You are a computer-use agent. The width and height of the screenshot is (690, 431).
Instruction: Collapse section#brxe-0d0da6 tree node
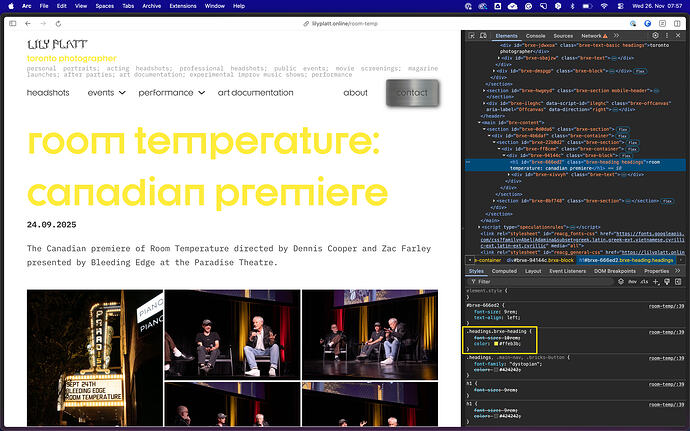484,129
